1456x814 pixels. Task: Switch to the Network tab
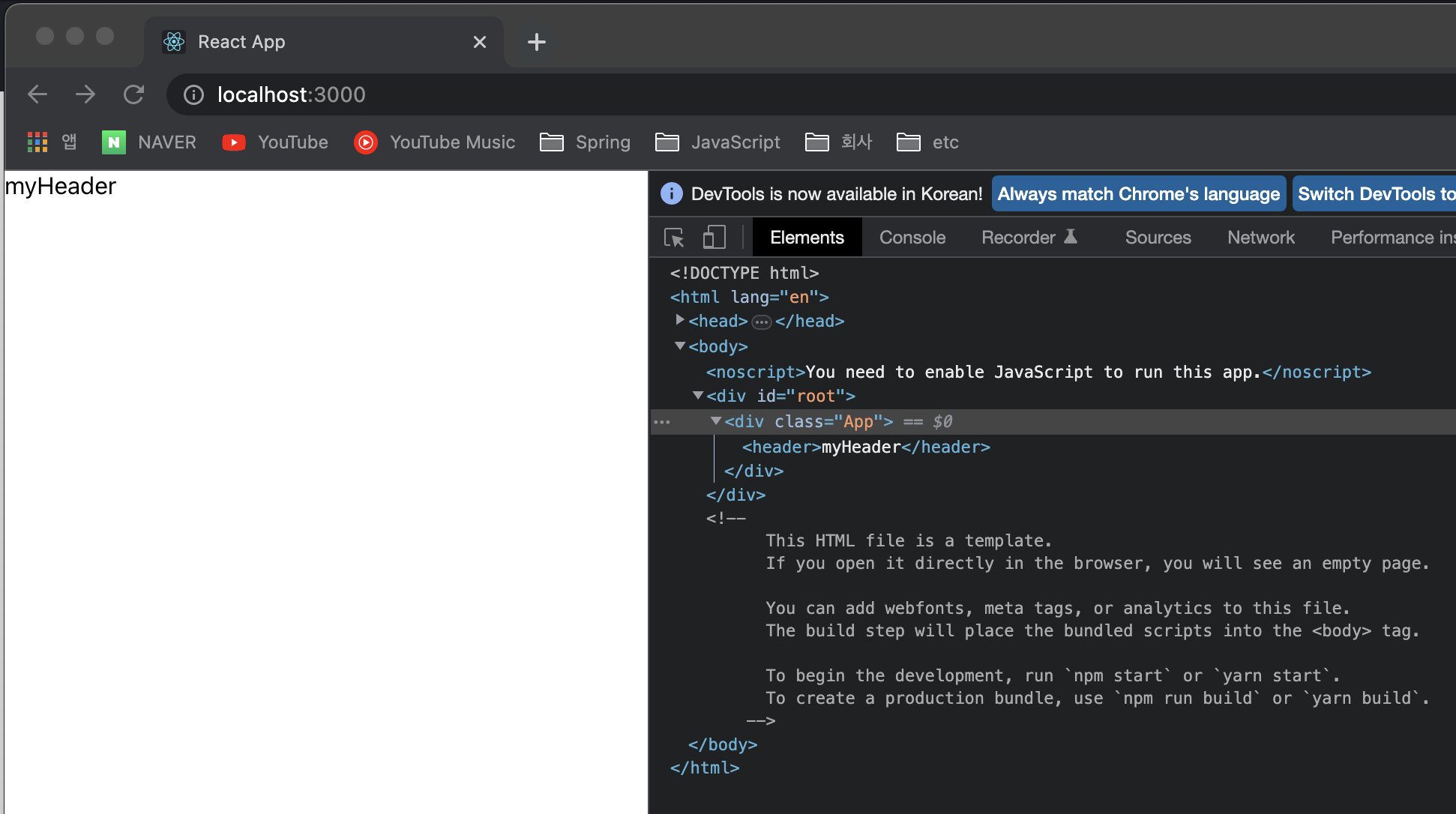pos(1260,238)
